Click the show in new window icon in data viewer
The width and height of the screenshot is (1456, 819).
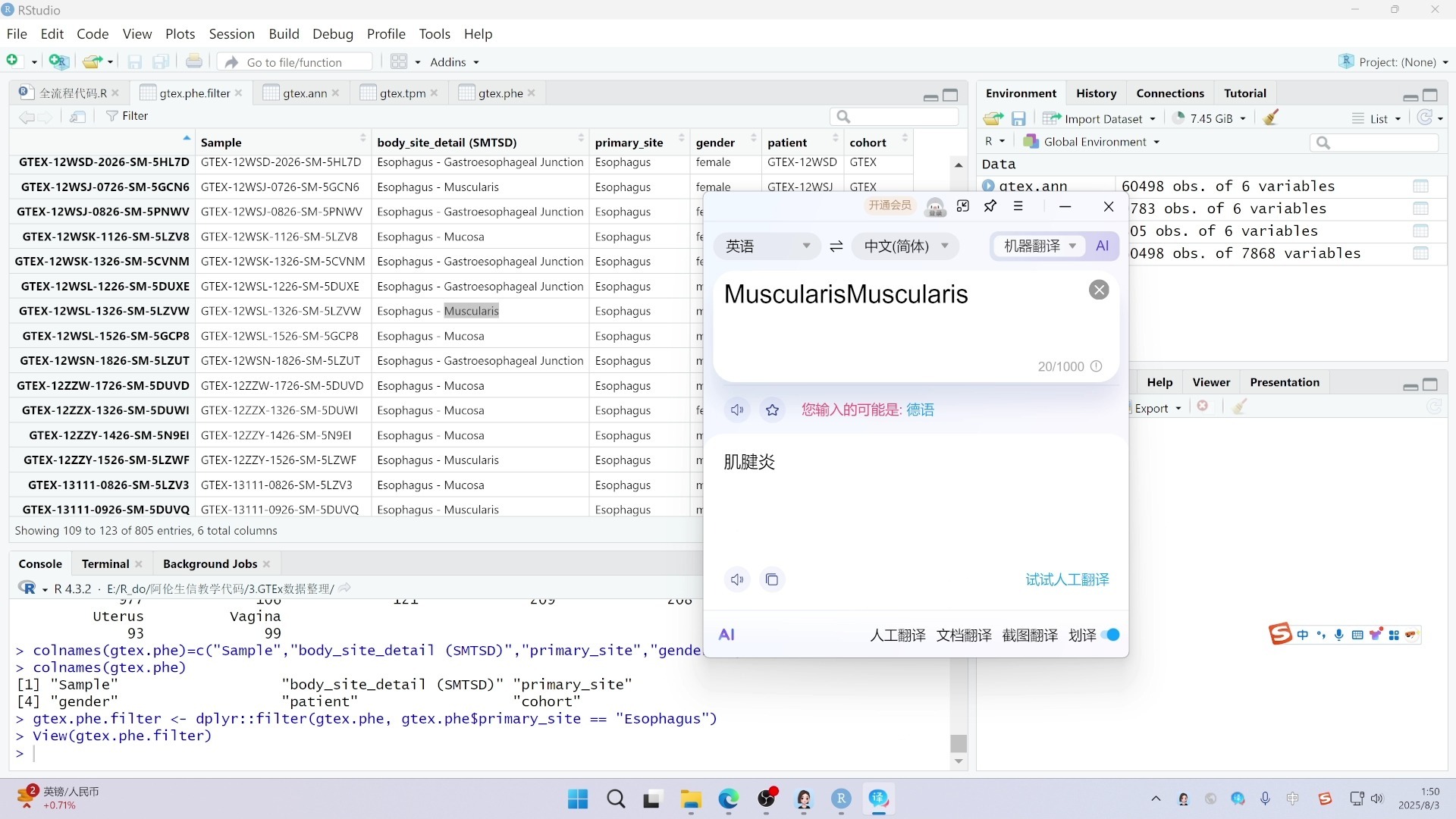[78, 116]
